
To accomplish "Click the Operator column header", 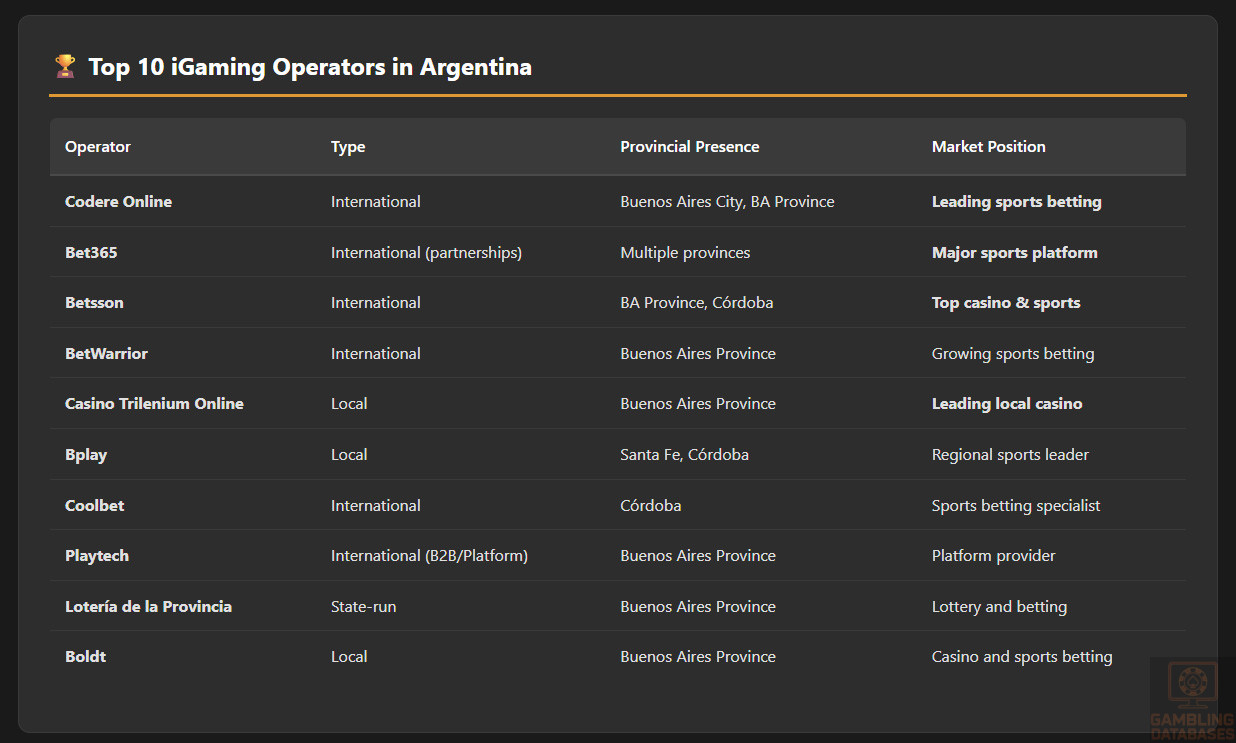I will coord(98,147).
